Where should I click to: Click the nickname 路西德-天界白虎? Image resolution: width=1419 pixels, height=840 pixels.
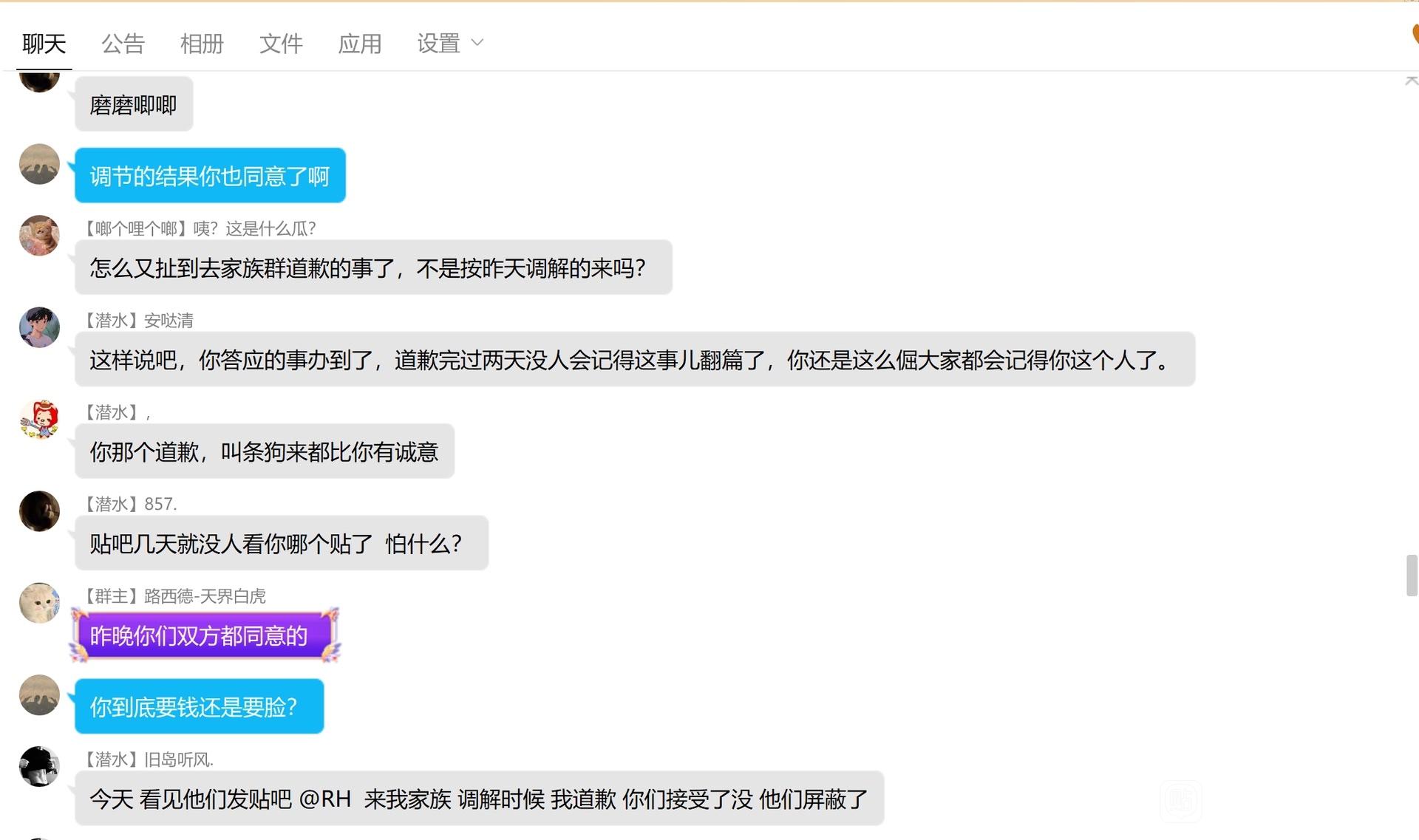tap(205, 596)
